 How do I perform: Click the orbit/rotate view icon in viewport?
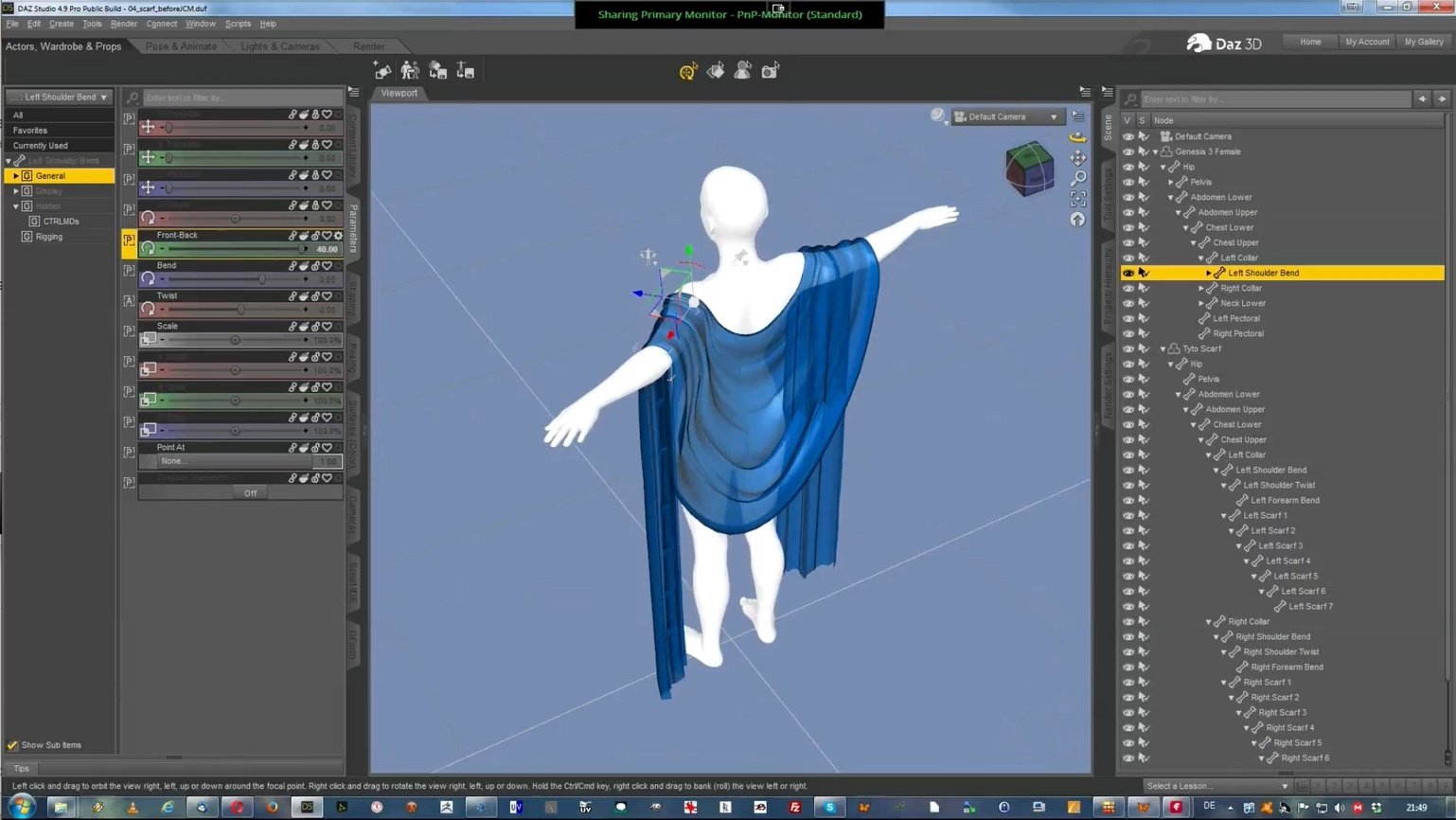point(1077,137)
